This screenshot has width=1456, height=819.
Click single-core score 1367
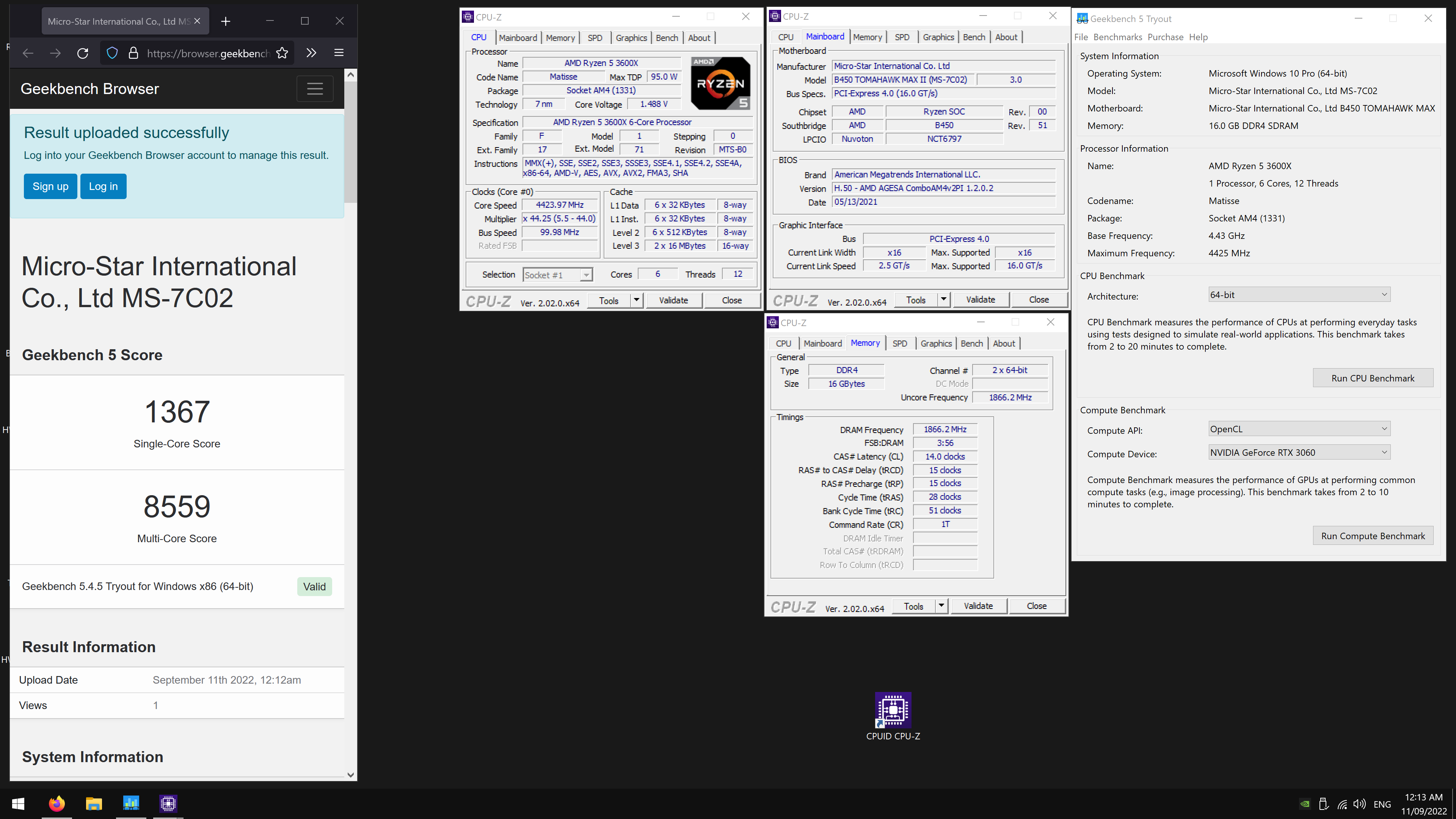pyautogui.click(x=177, y=411)
